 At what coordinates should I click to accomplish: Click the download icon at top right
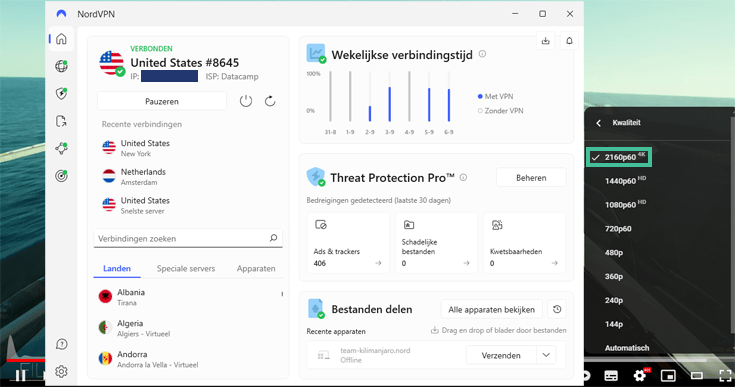click(x=546, y=41)
